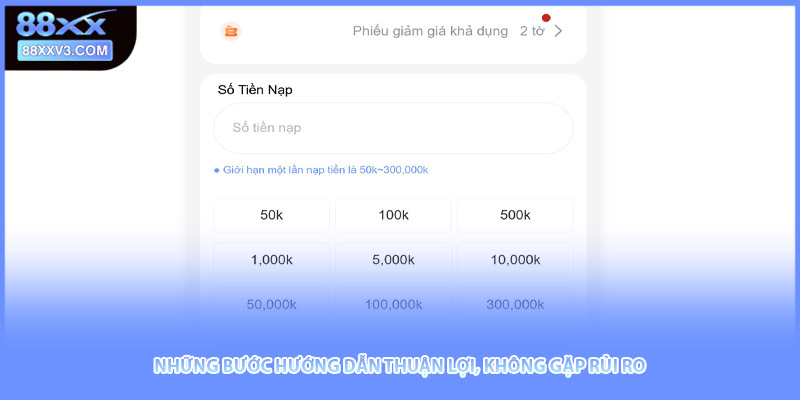Image resolution: width=800 pixels, height=400 pixels.
Task: Click the red notification dot
Action: click(x=545, y=18)
